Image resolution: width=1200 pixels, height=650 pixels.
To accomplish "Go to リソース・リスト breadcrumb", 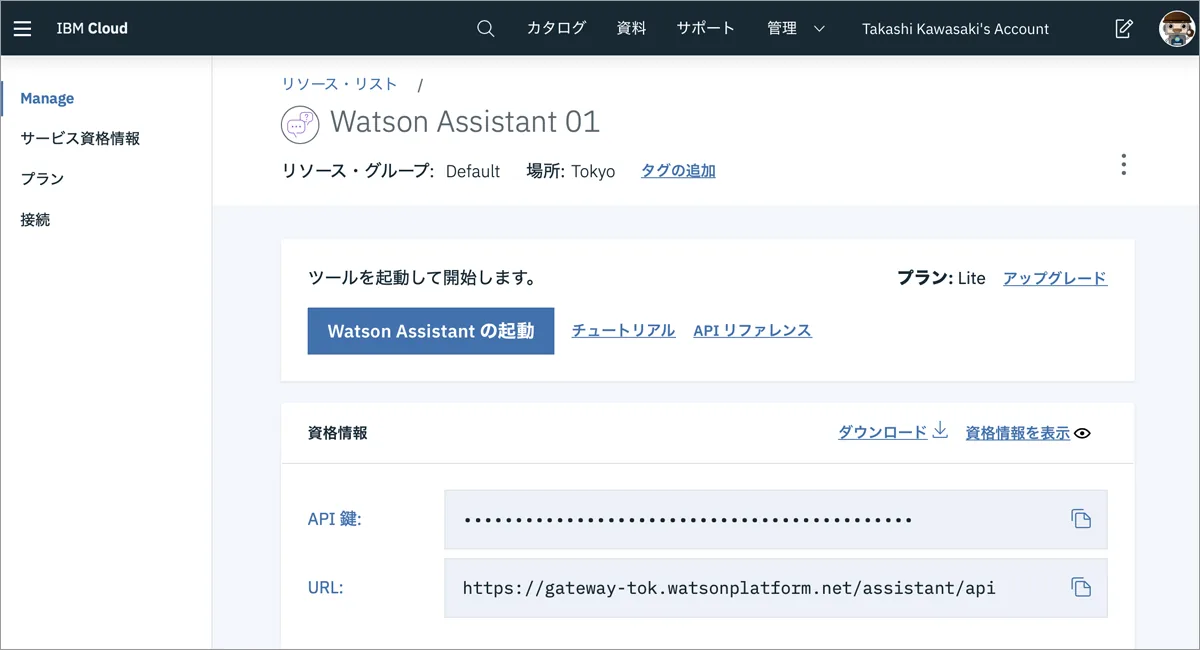I will click(x=339, y=84).
